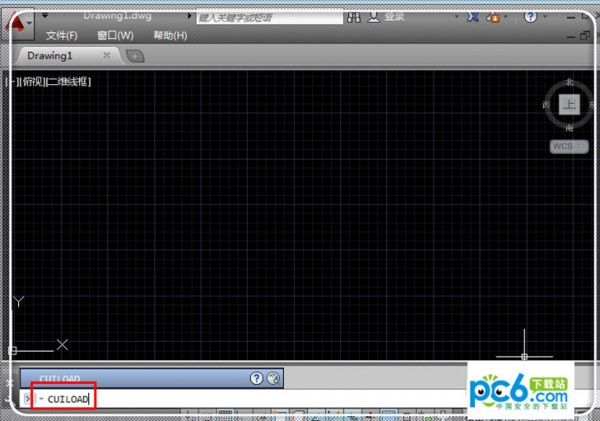Viewport: 600px width, 421px height.
Task: Click the help question mark icon
Action: pyautogui.click(x=530, y=18)
